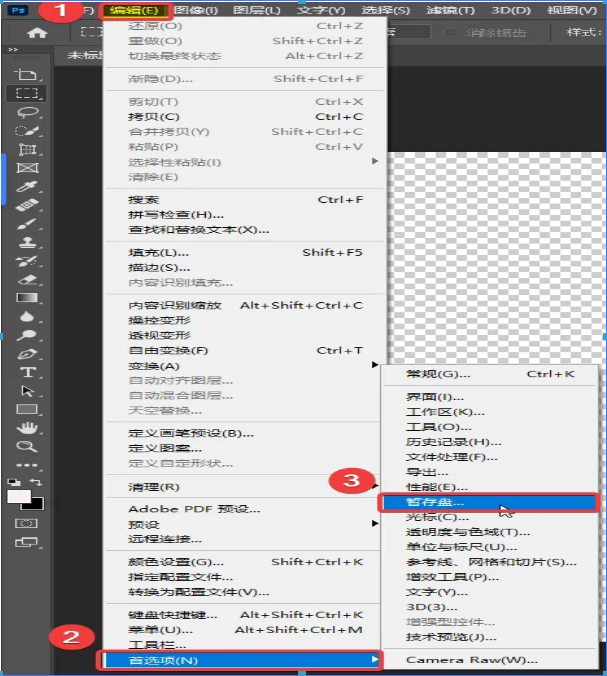Reset default foreground and background colors
The image size is (607, 676).
click(14, 482)
